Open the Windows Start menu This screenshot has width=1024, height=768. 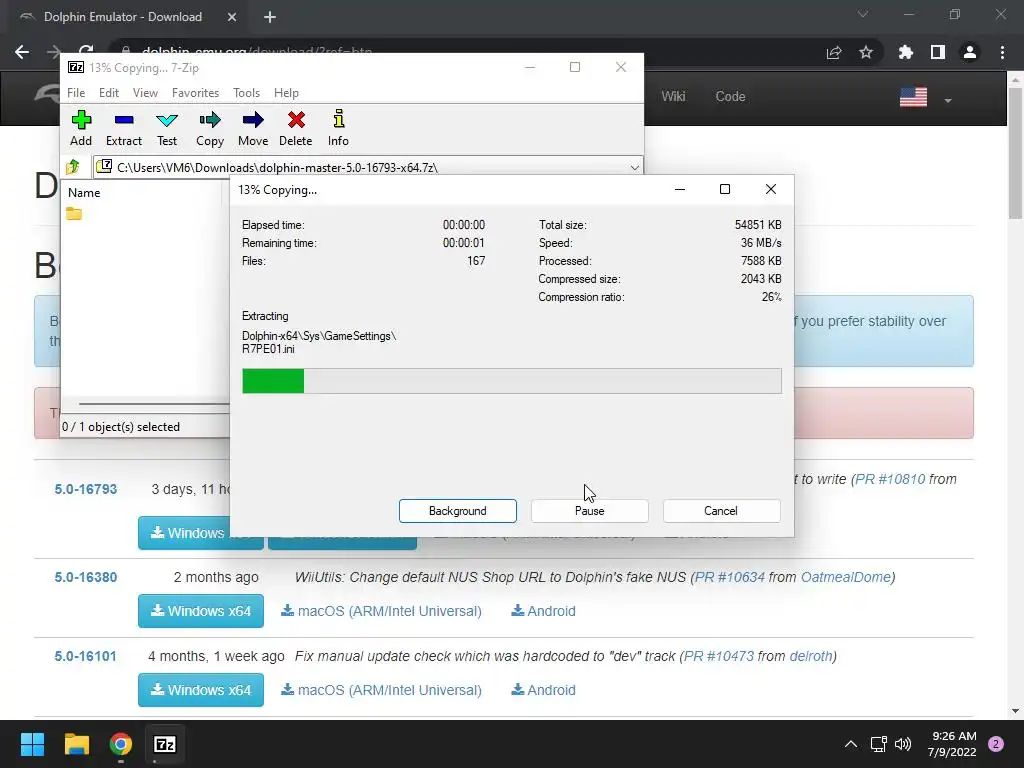click(x=32, y=744)
